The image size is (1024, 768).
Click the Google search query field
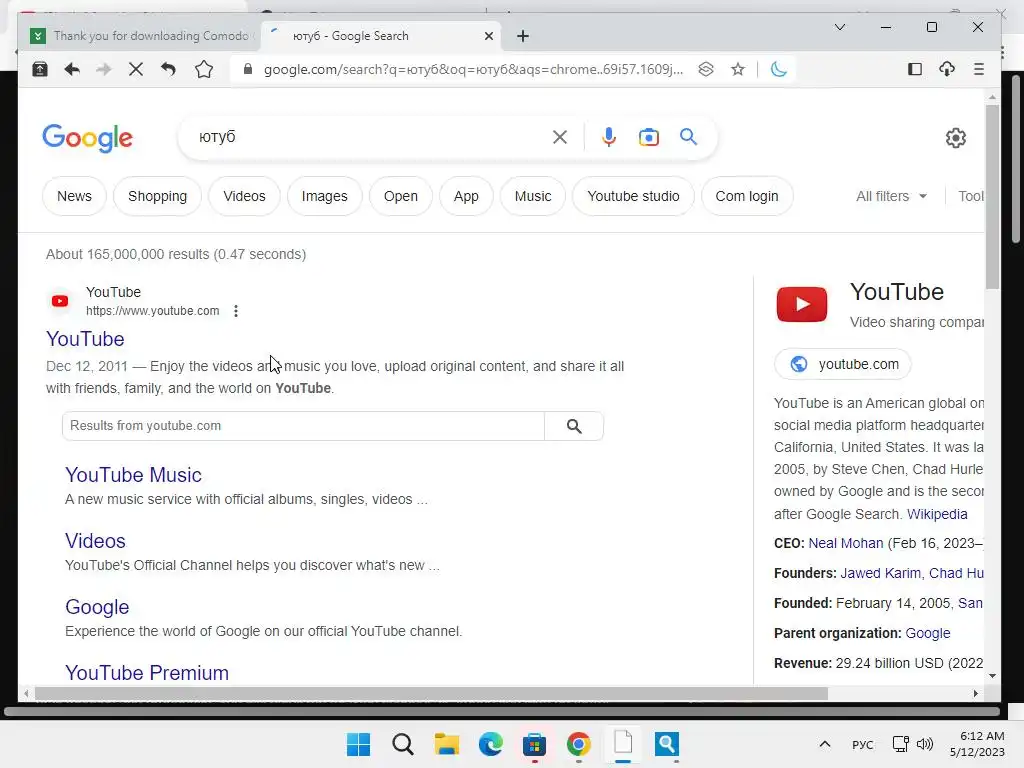[x=372, y=137]
